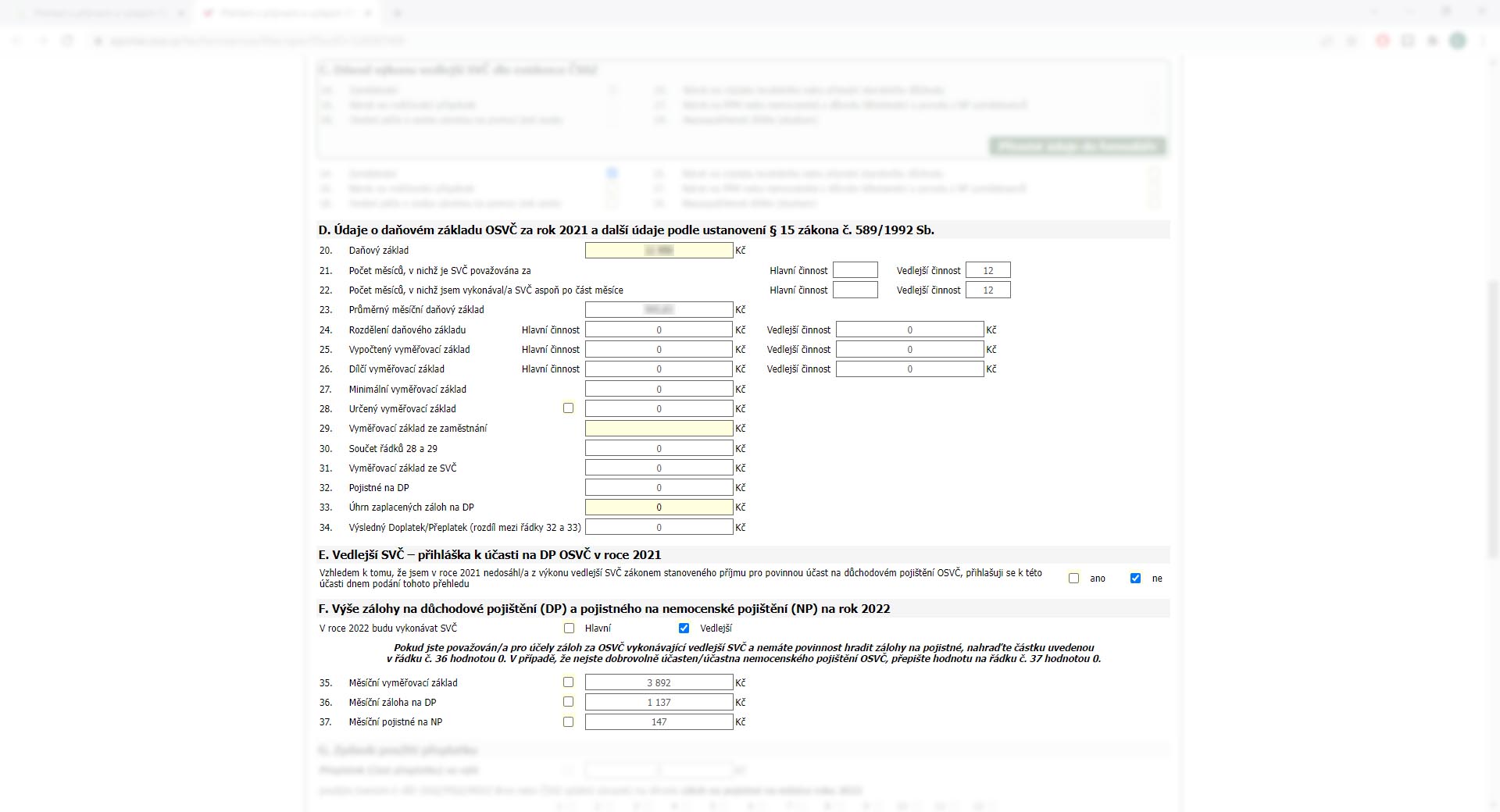Click the row 22 Hlavní činnost months field

click(x=855, y=290)
